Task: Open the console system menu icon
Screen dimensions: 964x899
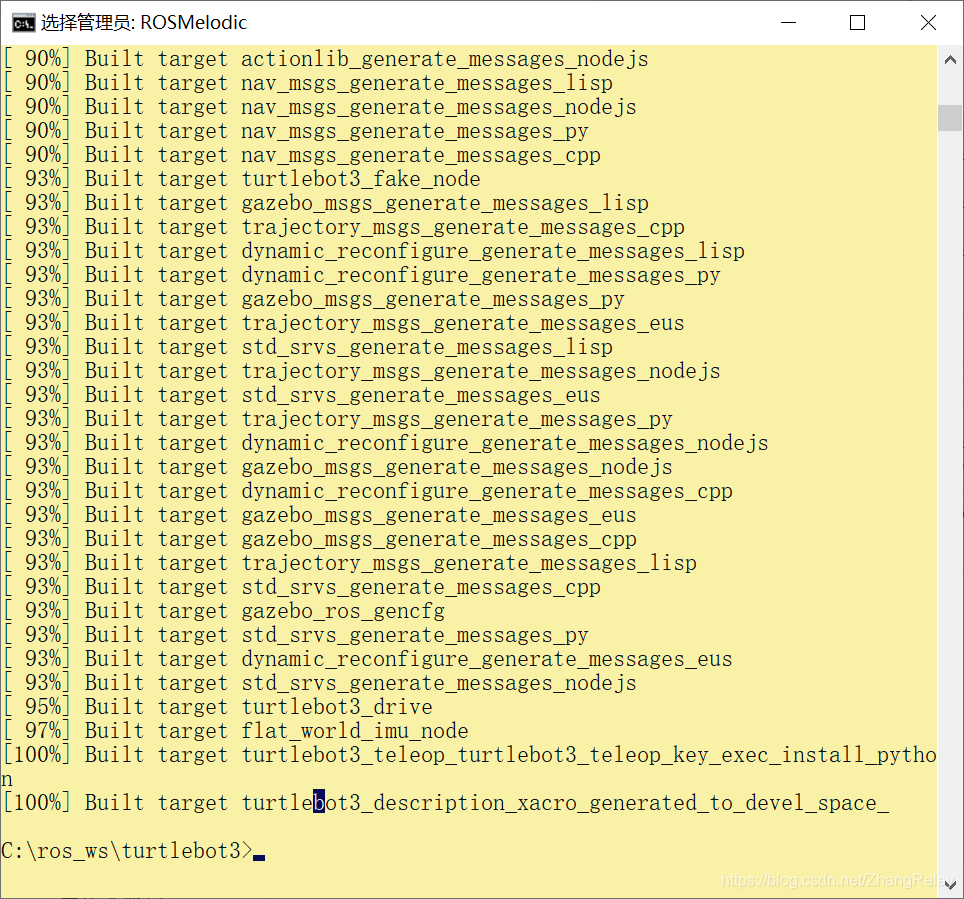Action: click(23, 23)
